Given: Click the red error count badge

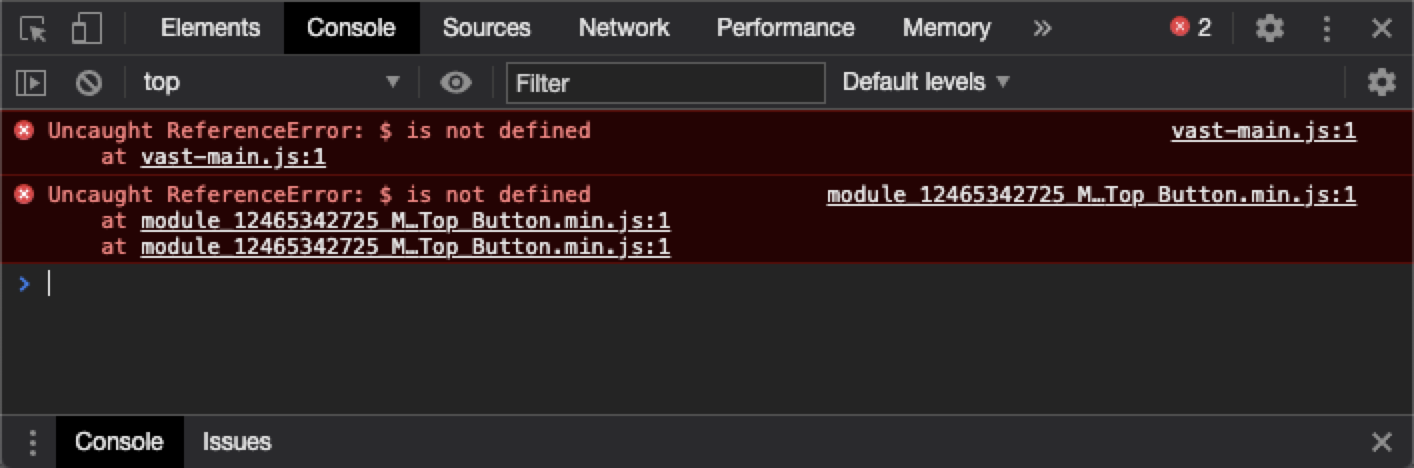Looking at the screenshot, I should click(1190, 29).
